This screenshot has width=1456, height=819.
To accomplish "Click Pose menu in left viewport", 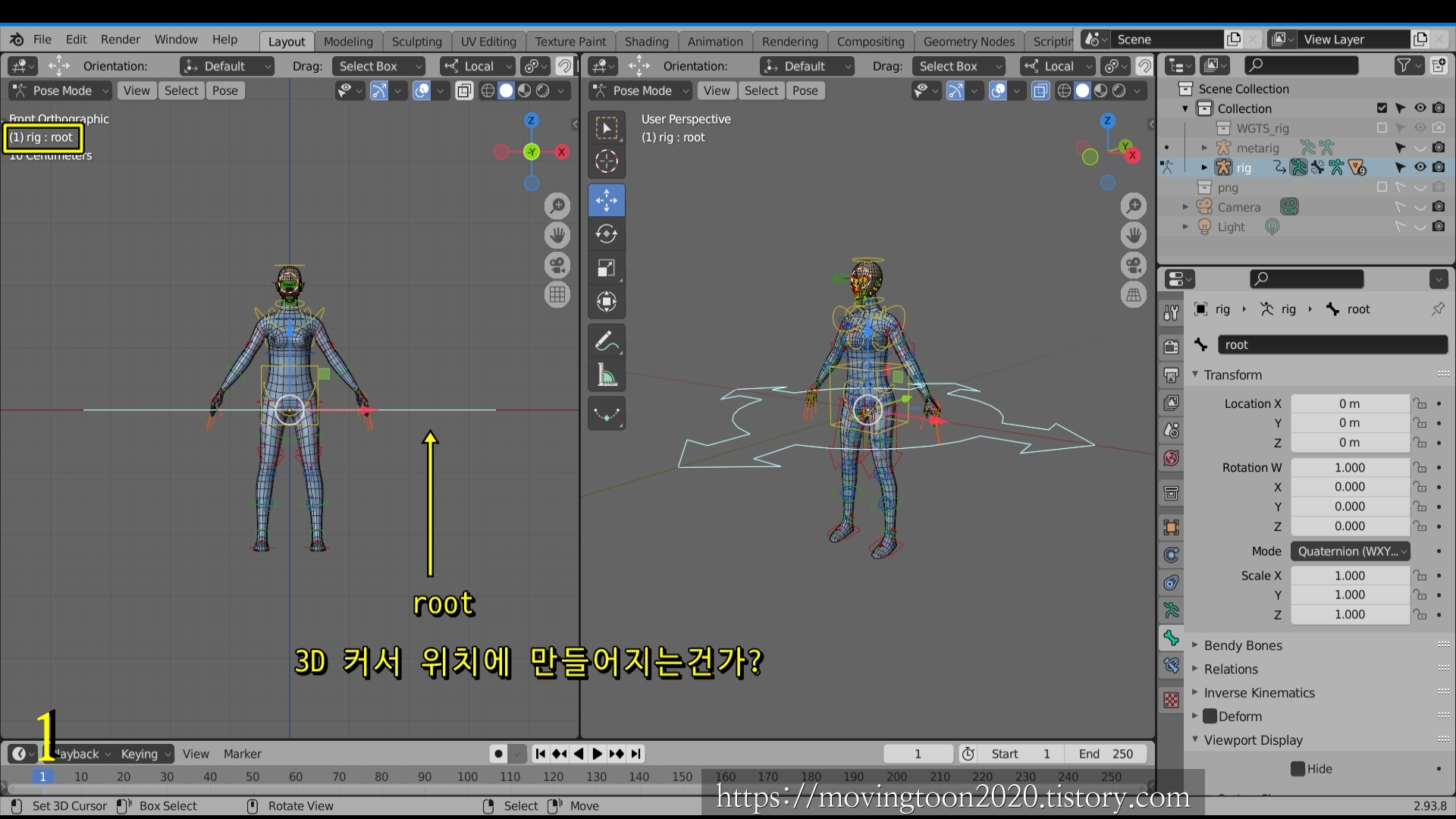I will pyautogui.click(x=224, y=91).
